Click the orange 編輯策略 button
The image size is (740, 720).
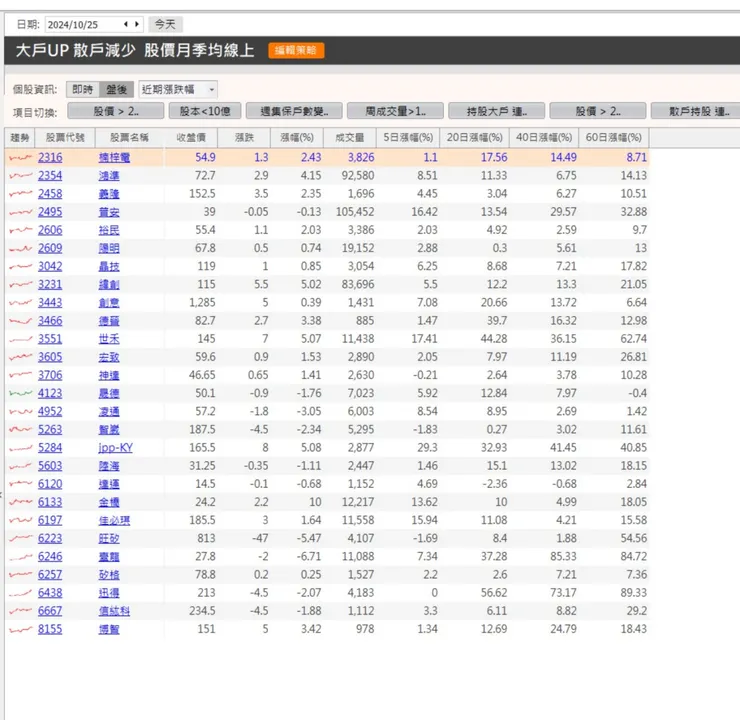[x=296, y=50]
